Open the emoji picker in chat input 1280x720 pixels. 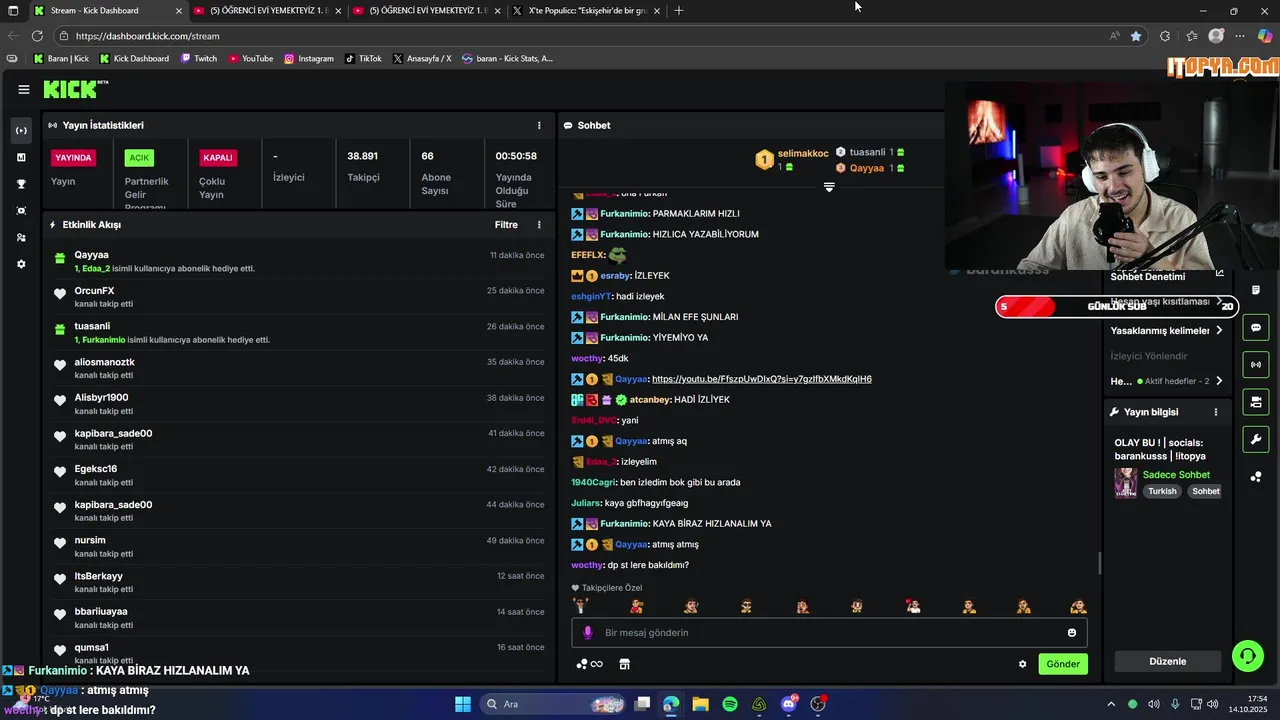coord(1072,632)
